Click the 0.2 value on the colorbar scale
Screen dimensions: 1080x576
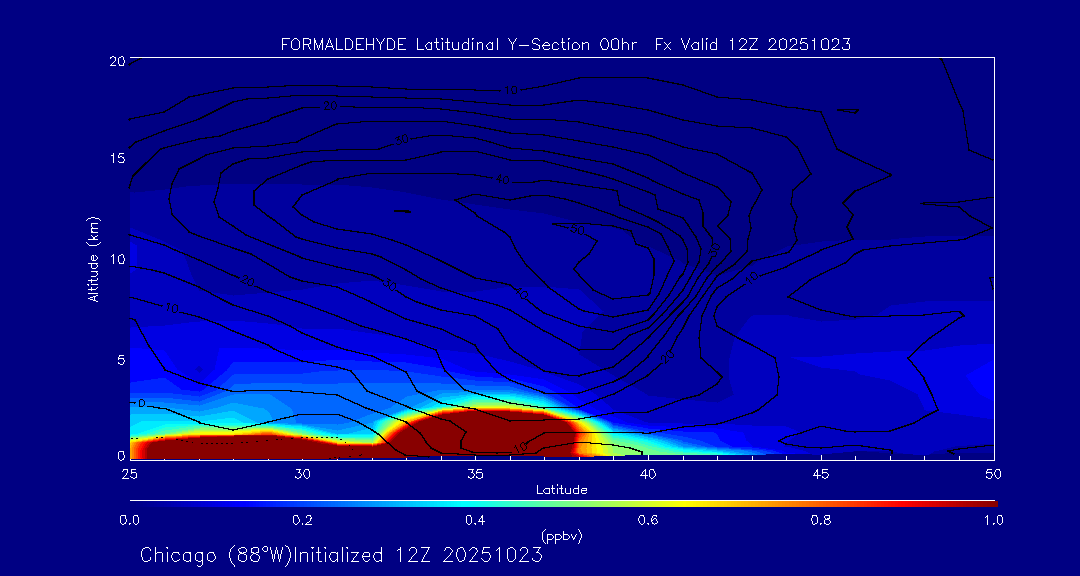tap(302, 520)
